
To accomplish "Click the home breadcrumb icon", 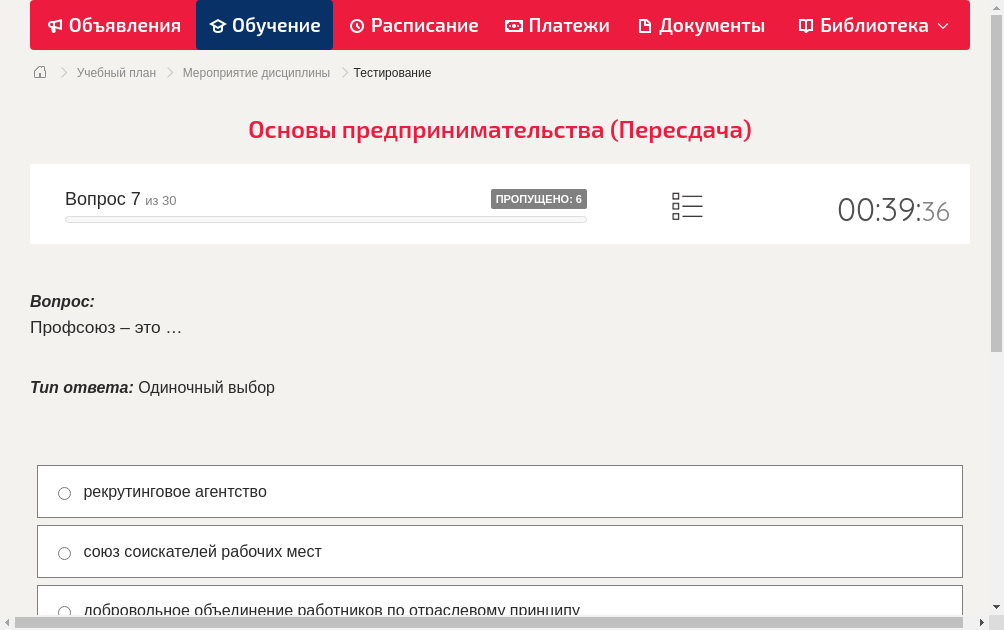I will click(39, 72).
